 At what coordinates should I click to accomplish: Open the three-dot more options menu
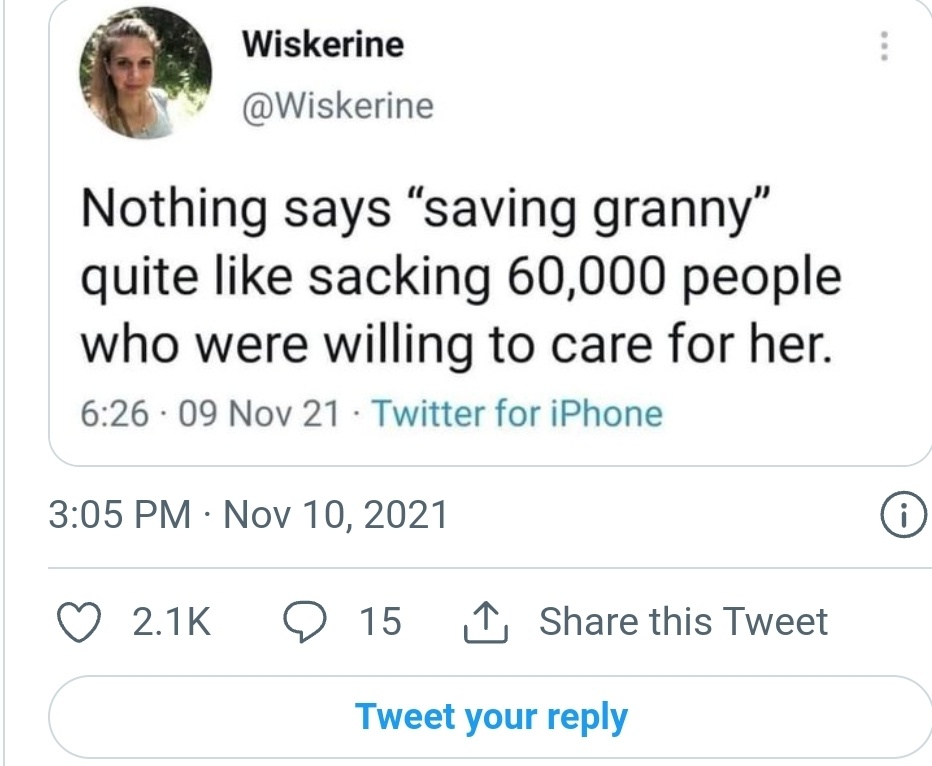(x=882, y=47)
